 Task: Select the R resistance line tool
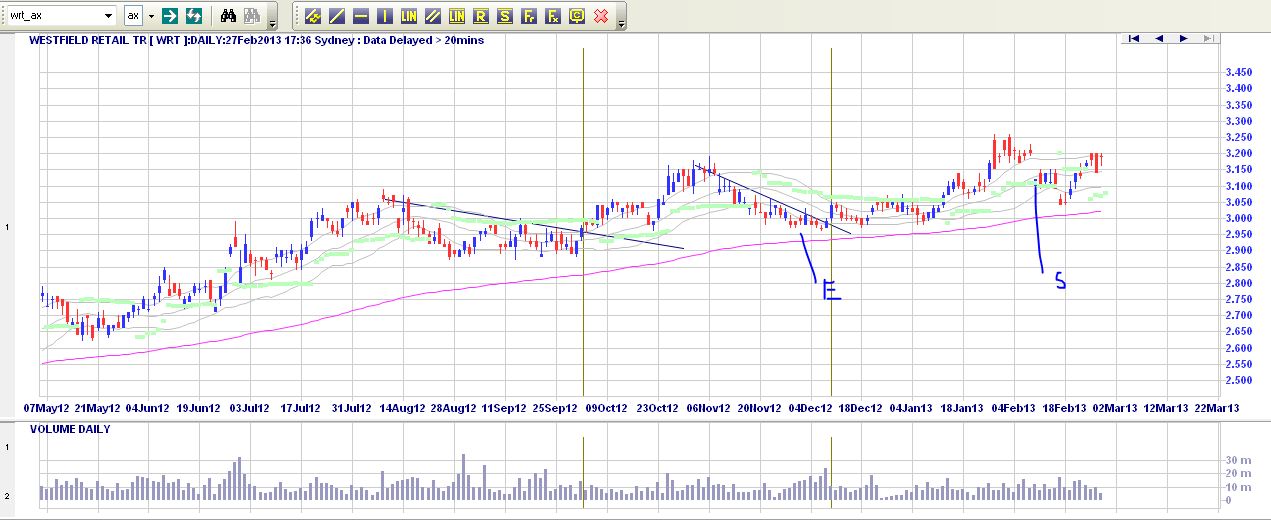point(480,16)
